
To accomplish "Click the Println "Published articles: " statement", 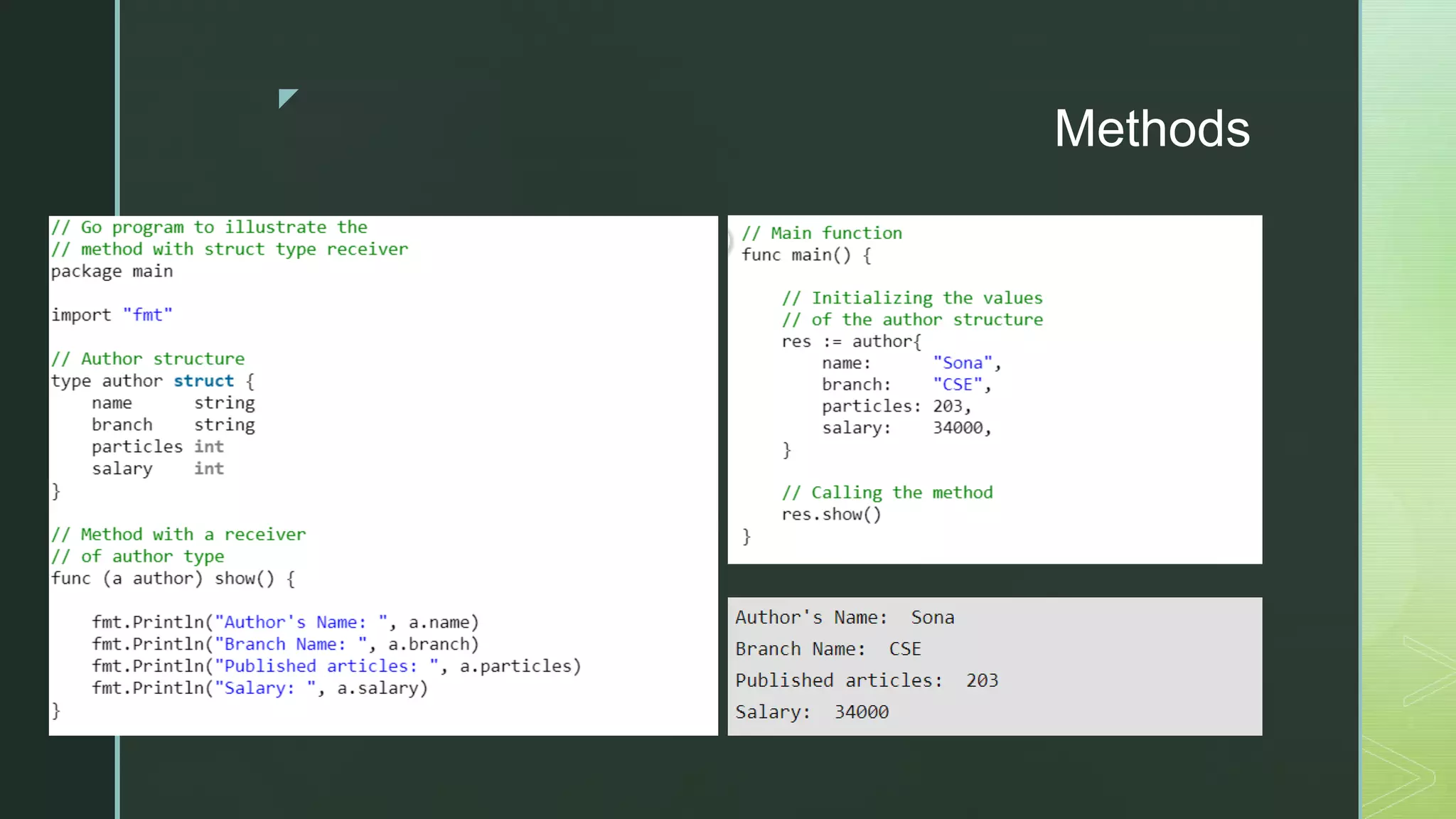I will 336,666.
